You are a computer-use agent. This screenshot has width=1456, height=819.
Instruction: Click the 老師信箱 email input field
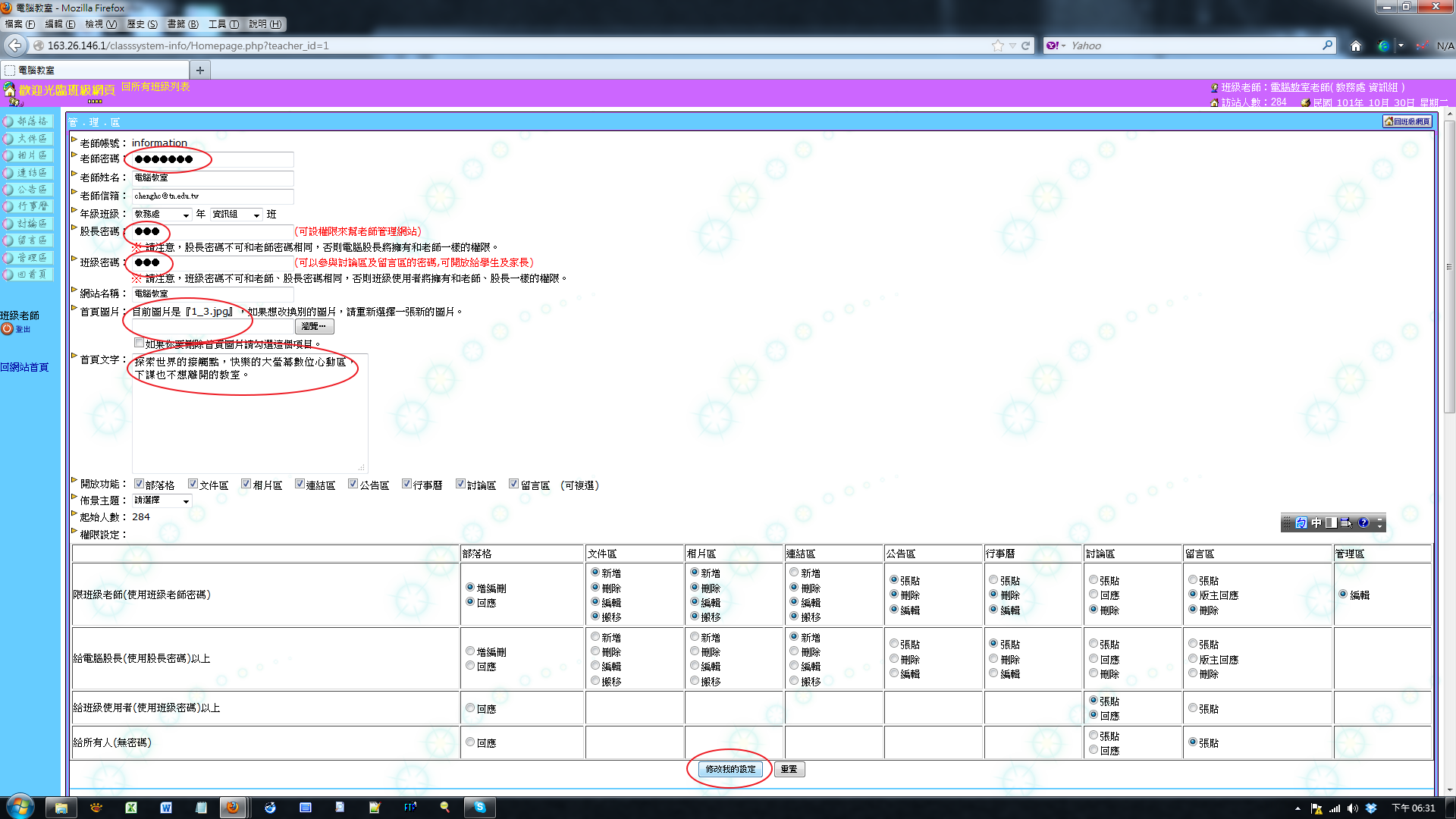click(212, 196)
